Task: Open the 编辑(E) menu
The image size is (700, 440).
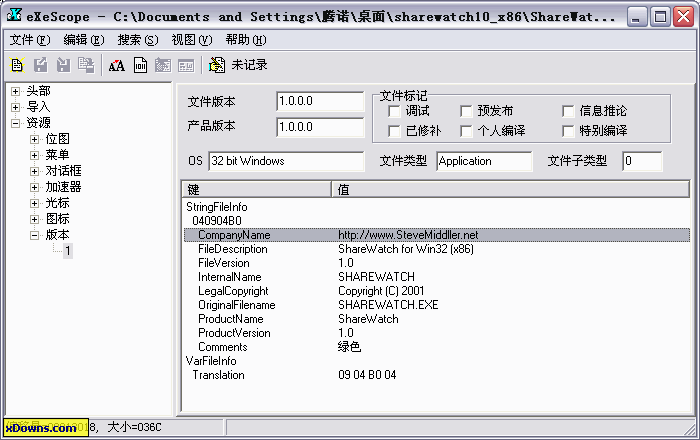Action: click(84, 40)
